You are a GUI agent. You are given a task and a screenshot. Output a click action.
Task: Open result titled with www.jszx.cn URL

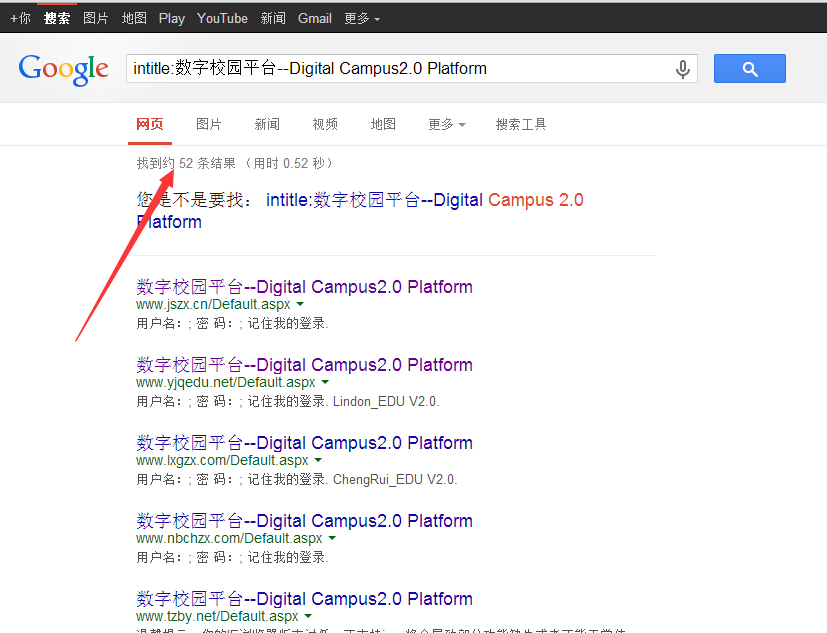(x=304, y=287)
